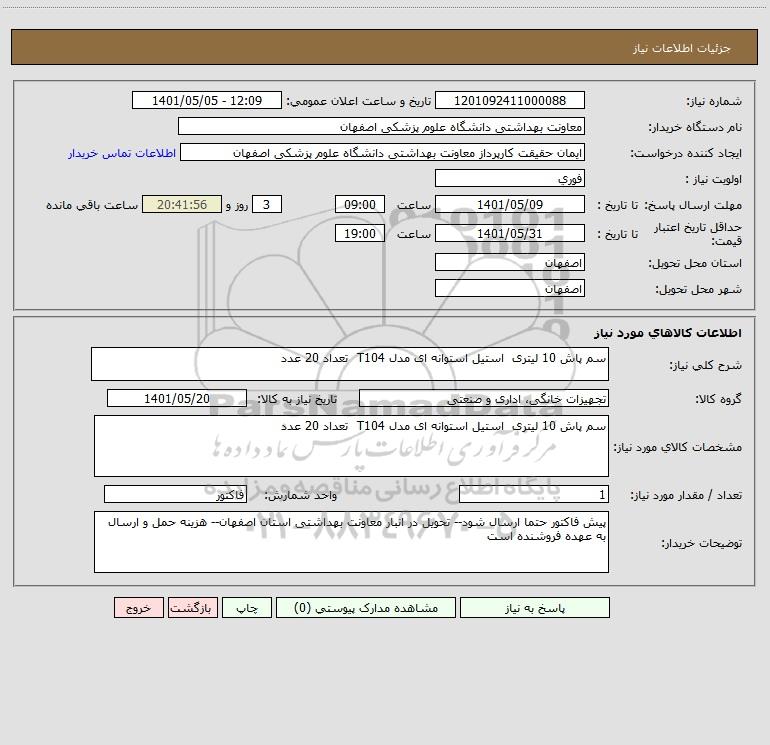
Task: Click price validity date 1401/05/31
Action: [510, 233]
